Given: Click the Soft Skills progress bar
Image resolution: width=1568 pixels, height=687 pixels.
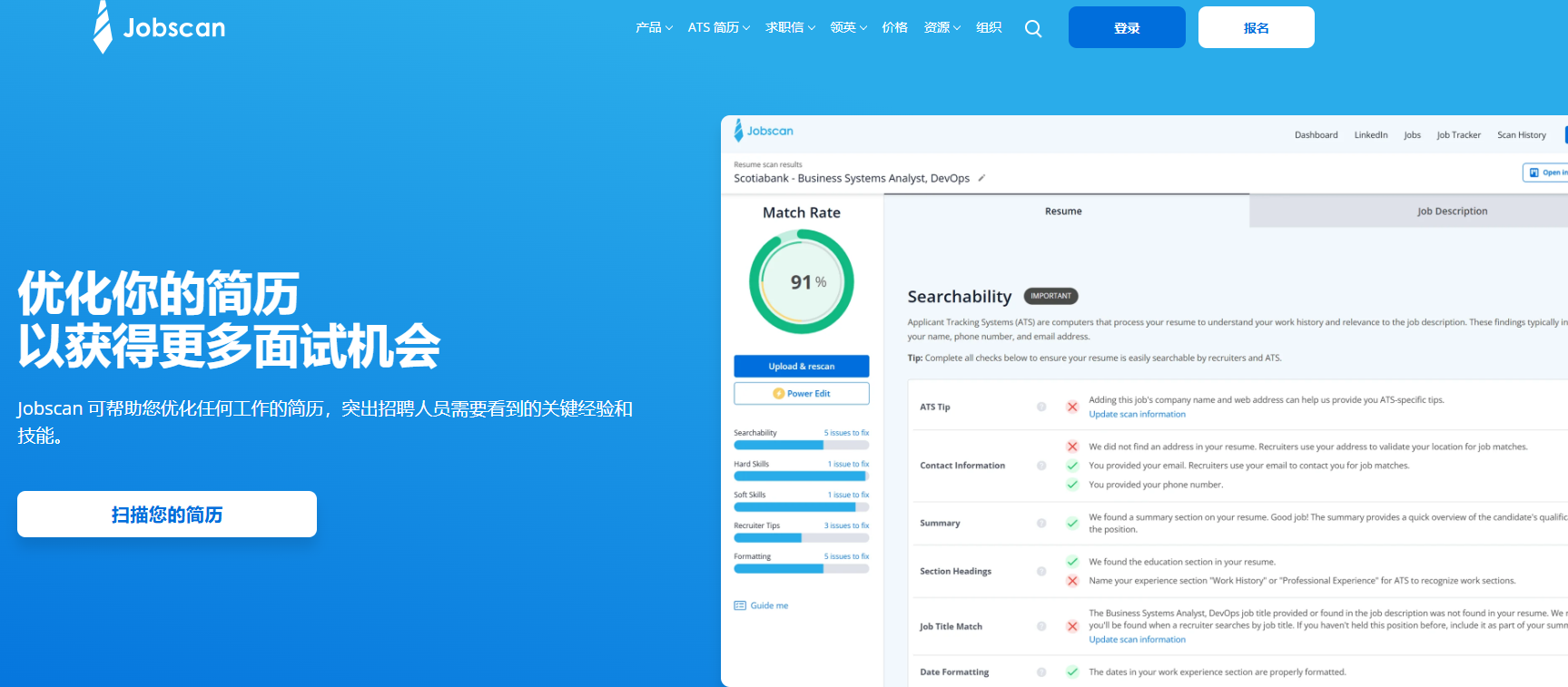Looking at the screenshot, I should tap(802, 507).
